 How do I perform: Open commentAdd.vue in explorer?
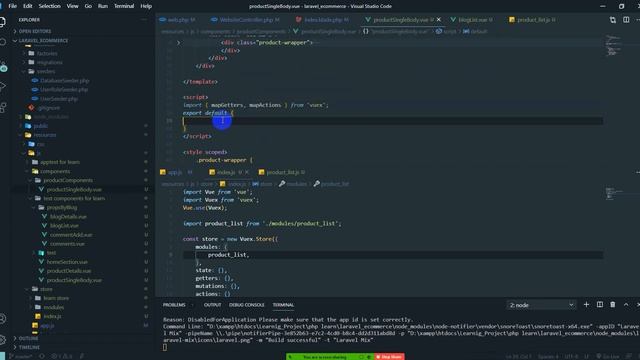tap(71, 235)
